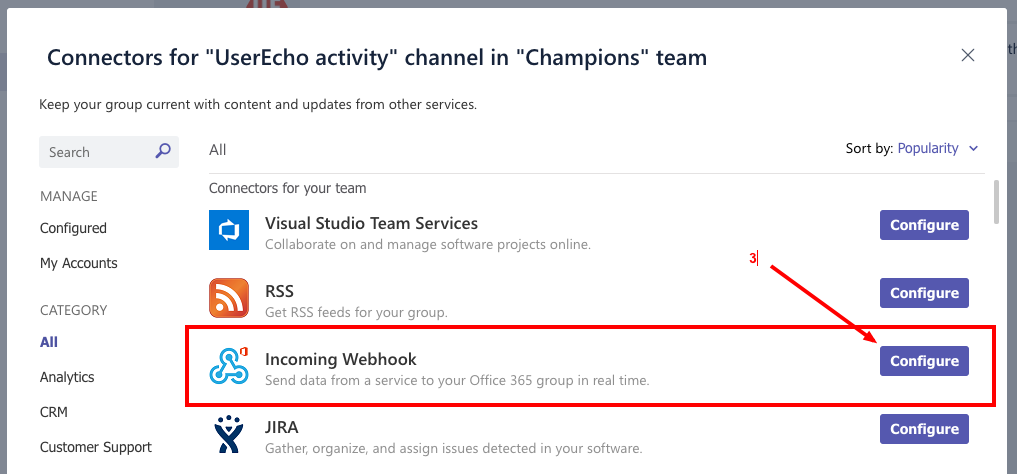Viewport: 1017px width, 474px height.
Task: Configure Visual Studio Team Services connector
Action: click(x=924, y=225)
